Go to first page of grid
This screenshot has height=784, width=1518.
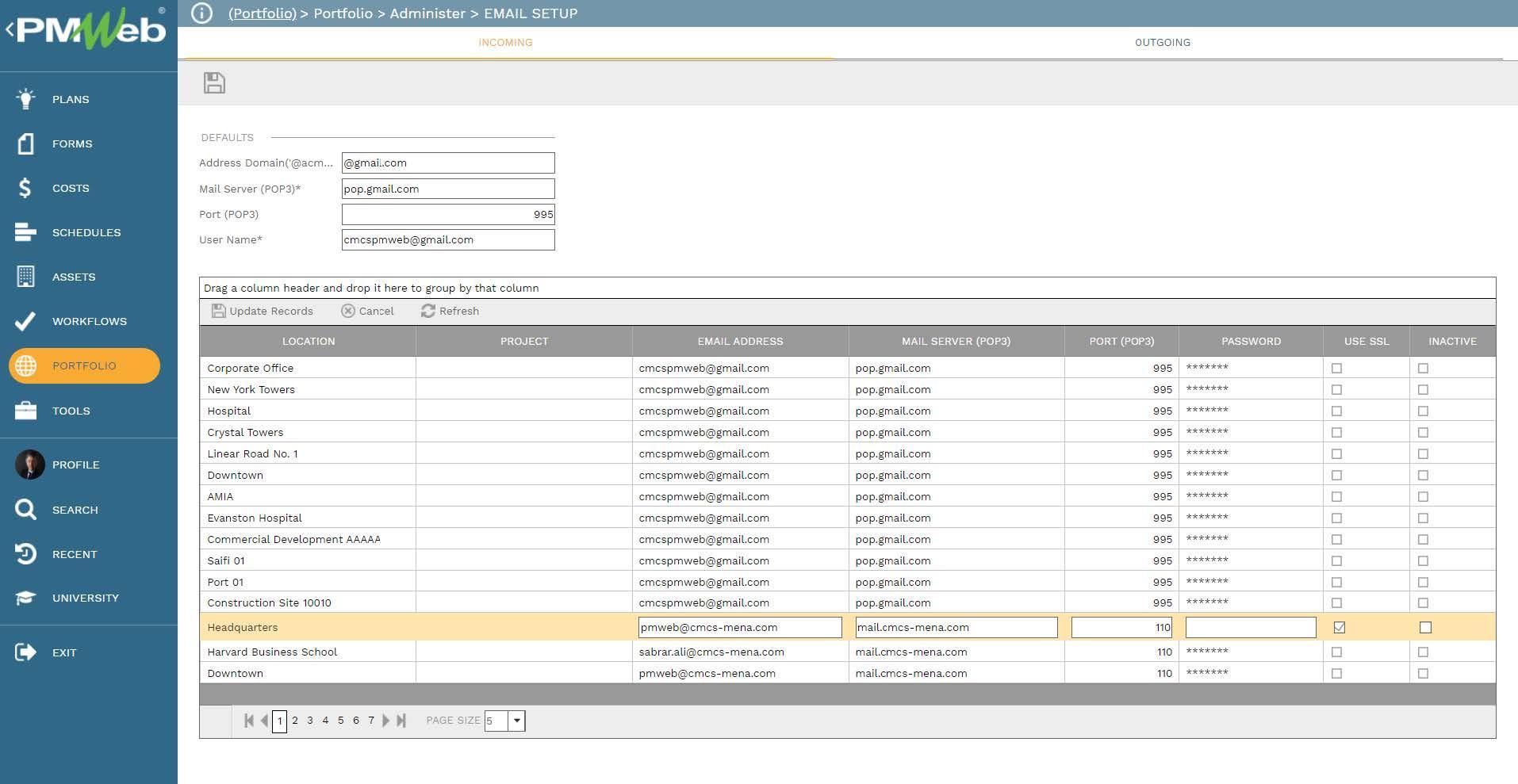tap(249, 721)
